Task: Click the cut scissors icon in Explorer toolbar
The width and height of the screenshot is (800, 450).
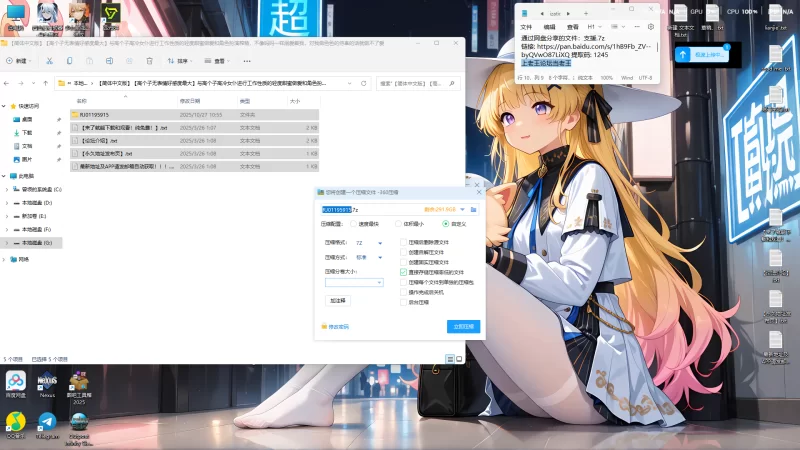Action: [x=47, y=61]
